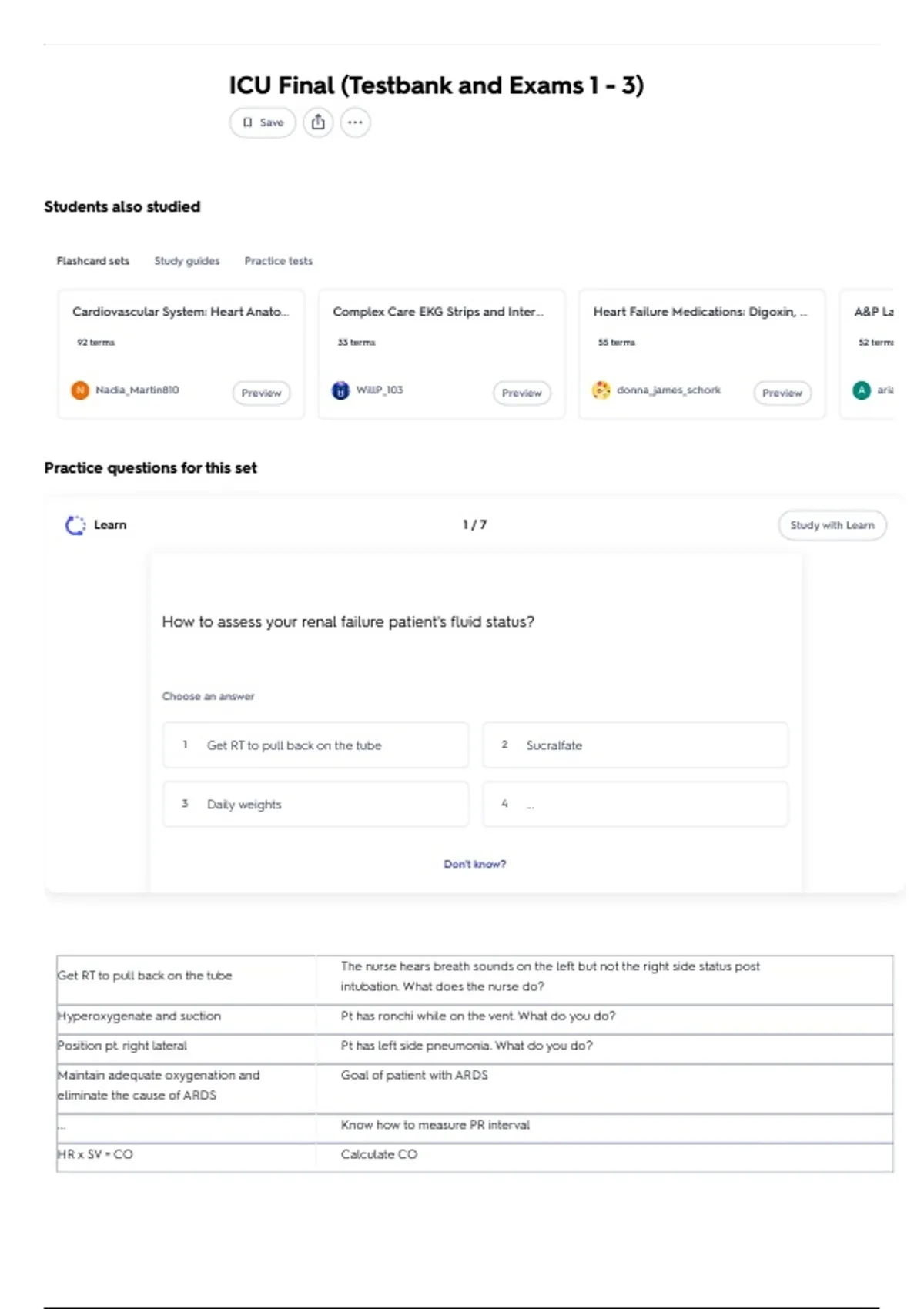Click the 'ICU Final (Testbank and Exams 1 - 3)' title

coord(437,85)
